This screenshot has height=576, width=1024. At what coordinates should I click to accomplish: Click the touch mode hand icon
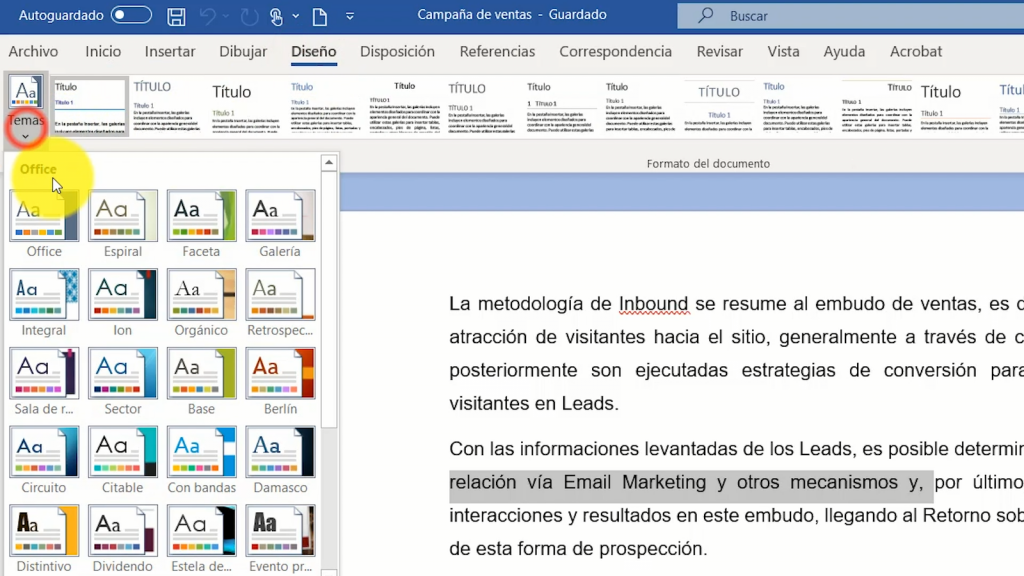coord(276,16)
